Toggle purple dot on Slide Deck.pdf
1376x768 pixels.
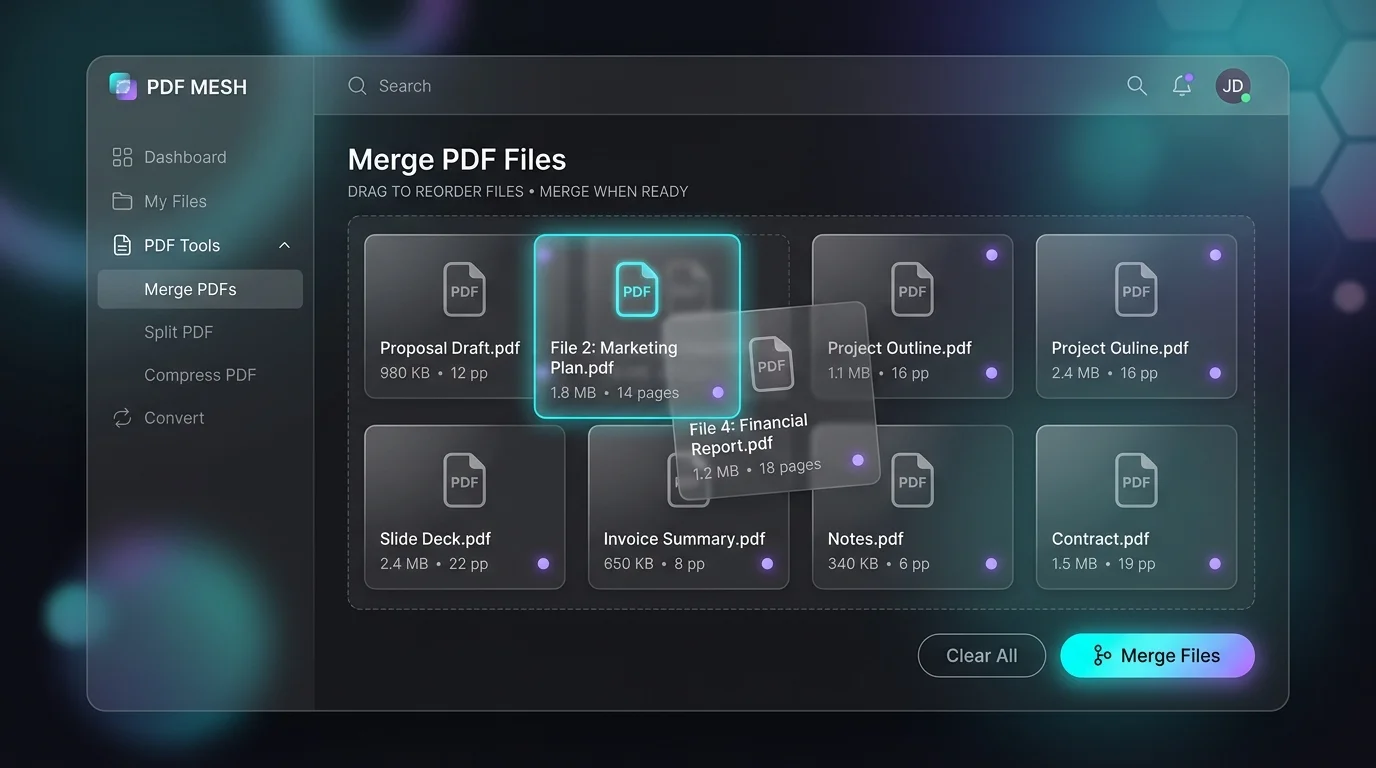pyautogui.click(x=543, y=564)
